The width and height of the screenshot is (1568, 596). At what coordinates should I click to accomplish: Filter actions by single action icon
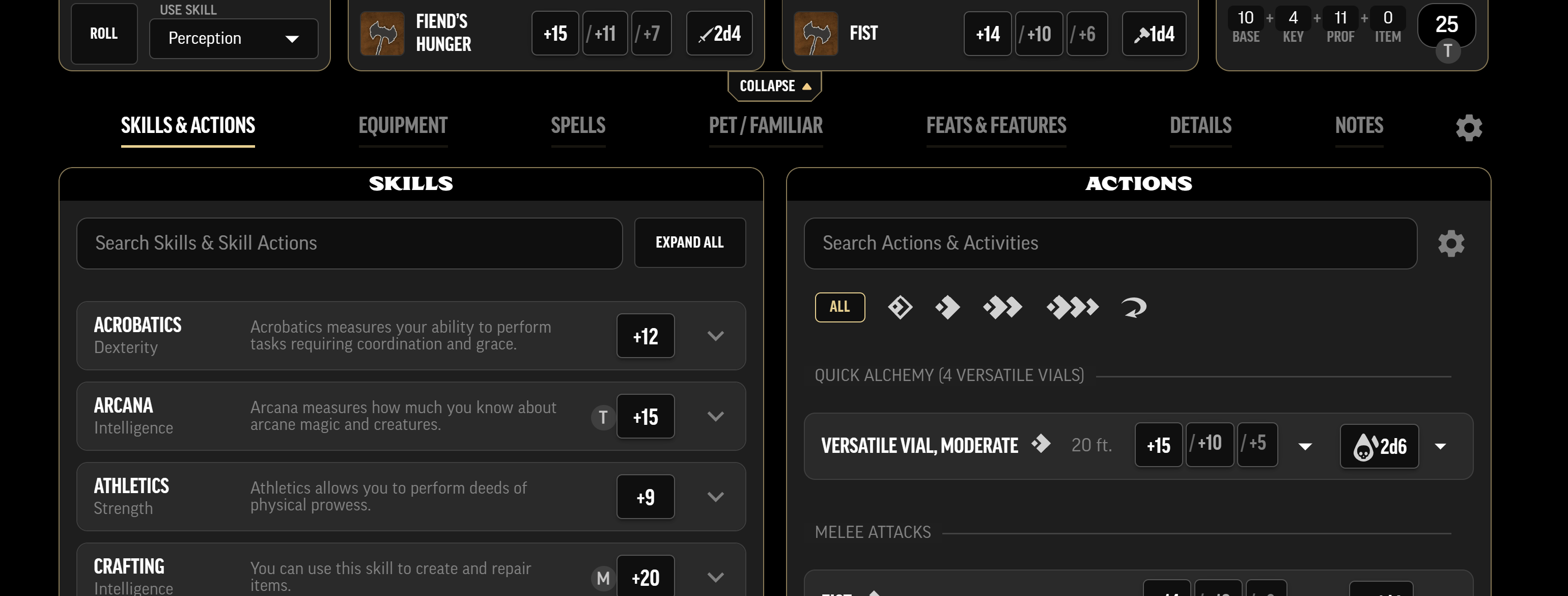pyautogui.click(x=947, y=308)
